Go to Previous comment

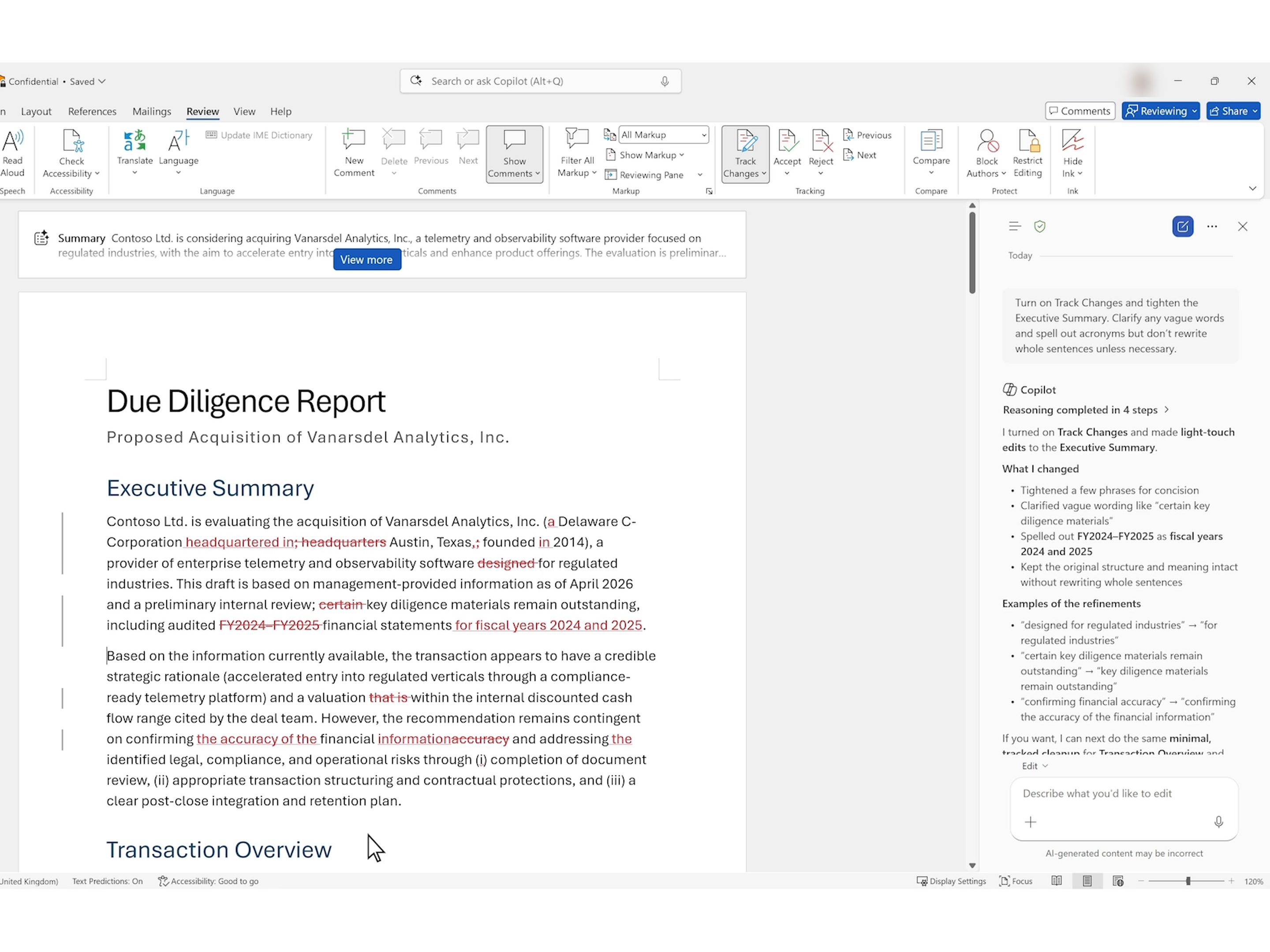click(430, 147)
